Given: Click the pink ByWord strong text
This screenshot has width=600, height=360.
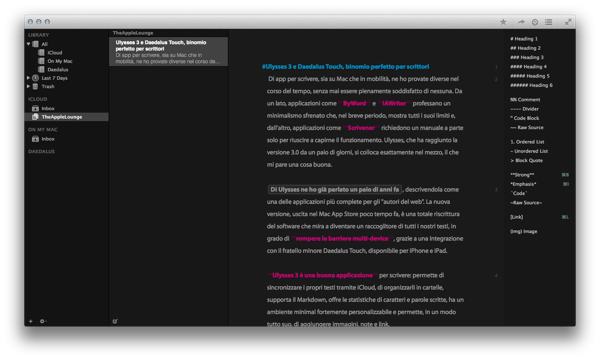Looking at the screenshot, I should (x=354, y=103).
